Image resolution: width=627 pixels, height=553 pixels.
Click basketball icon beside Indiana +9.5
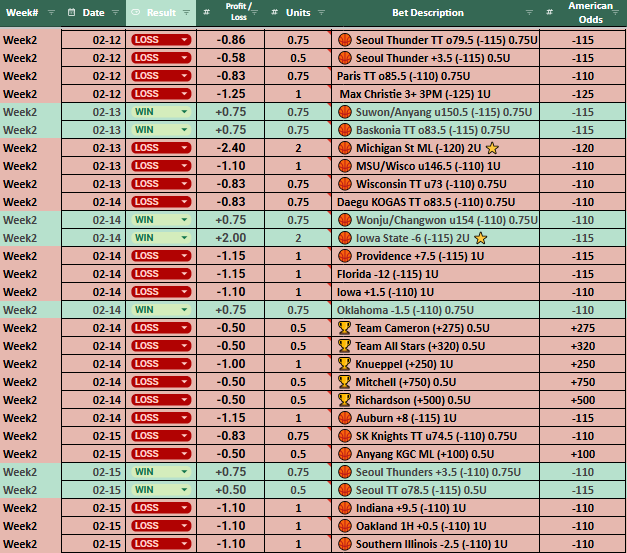(345, 508)
